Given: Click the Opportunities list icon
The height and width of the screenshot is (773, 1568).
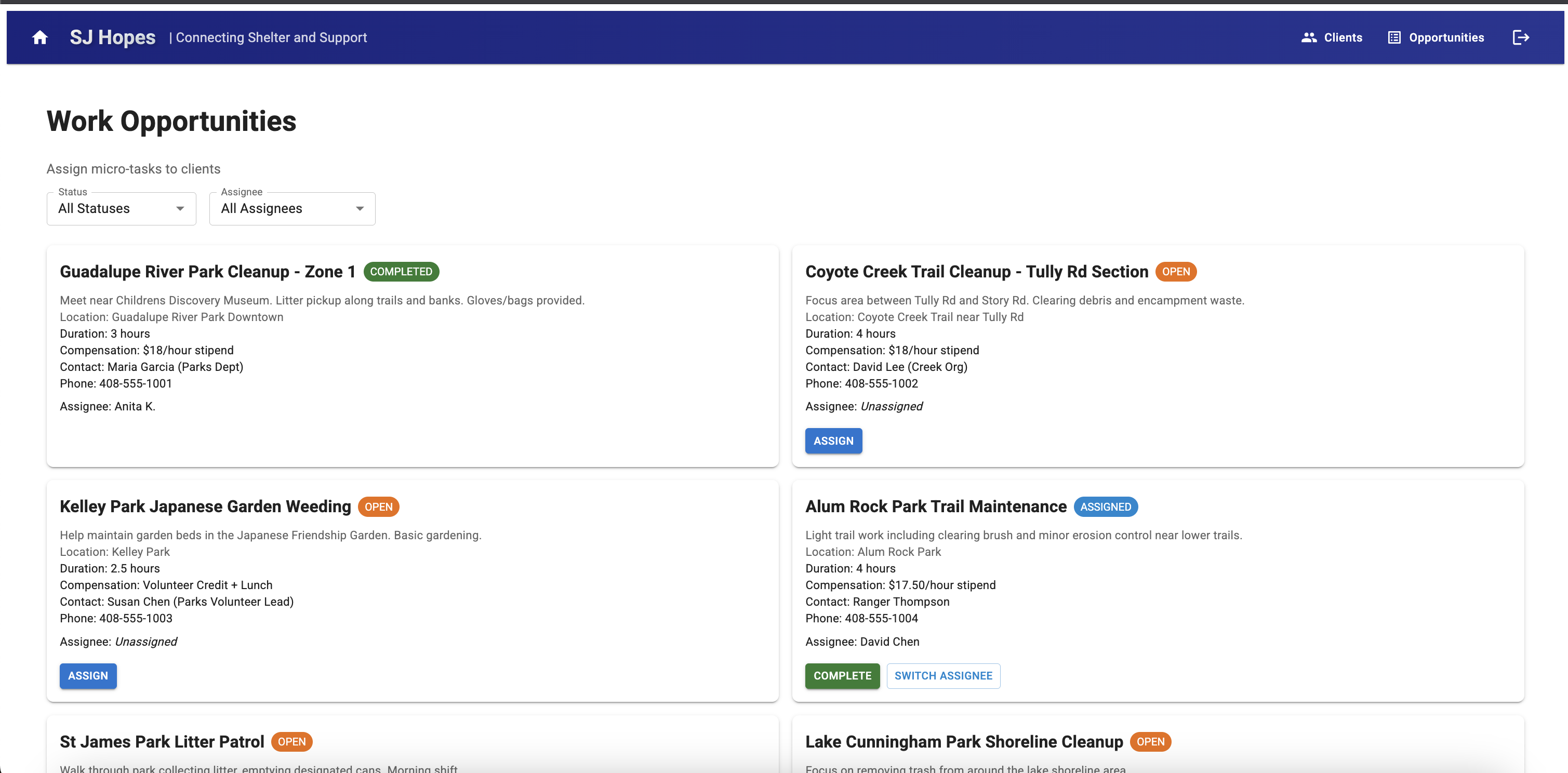Looking at the screenshot, I should tap(1394, 38).
